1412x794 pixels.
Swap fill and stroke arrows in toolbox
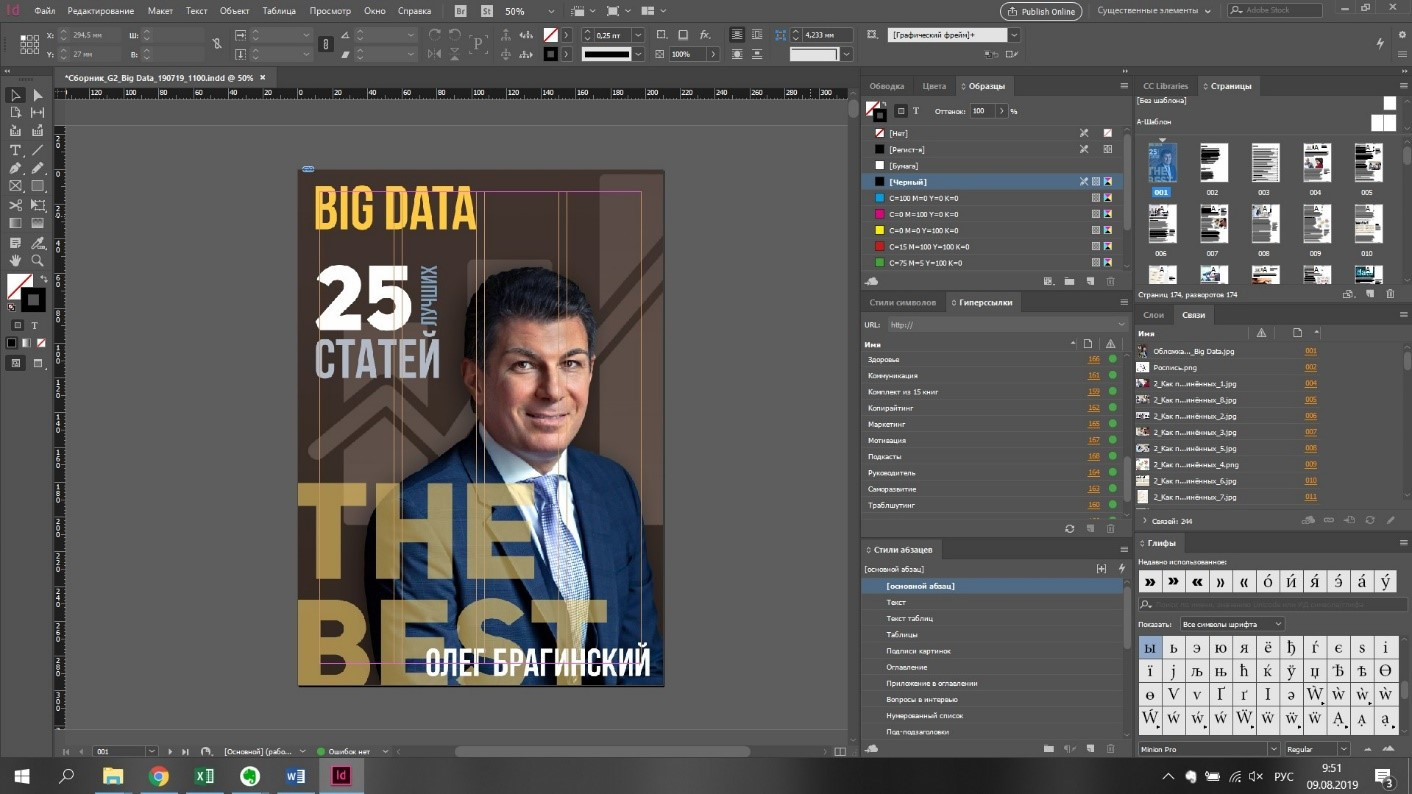point(44,279)
